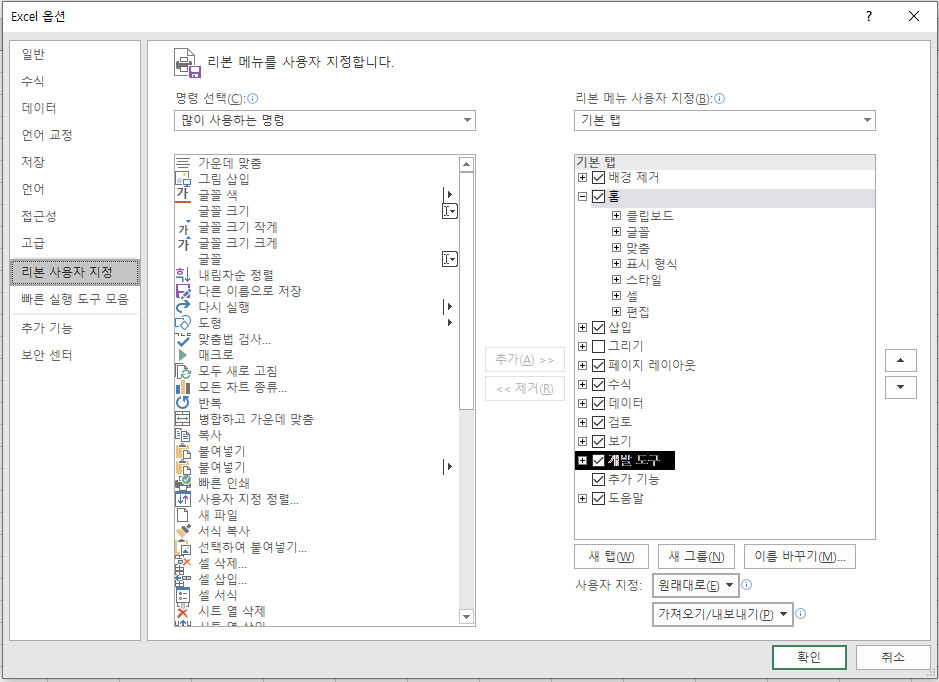Click the 서식 복사 brush icon
This screenshot has width=939, height=682.
pos(183,531)
